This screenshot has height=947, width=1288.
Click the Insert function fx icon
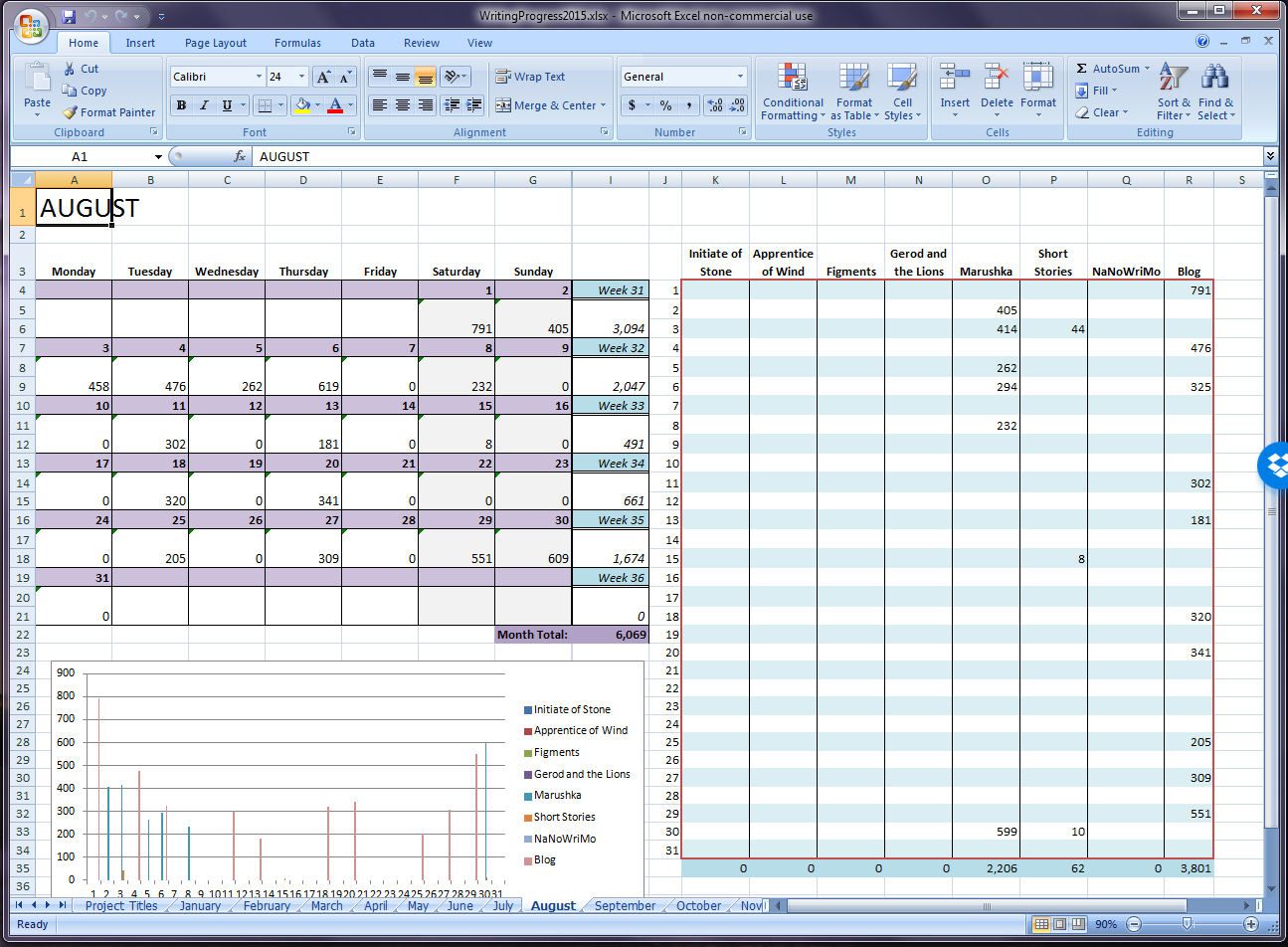[240, 156]
